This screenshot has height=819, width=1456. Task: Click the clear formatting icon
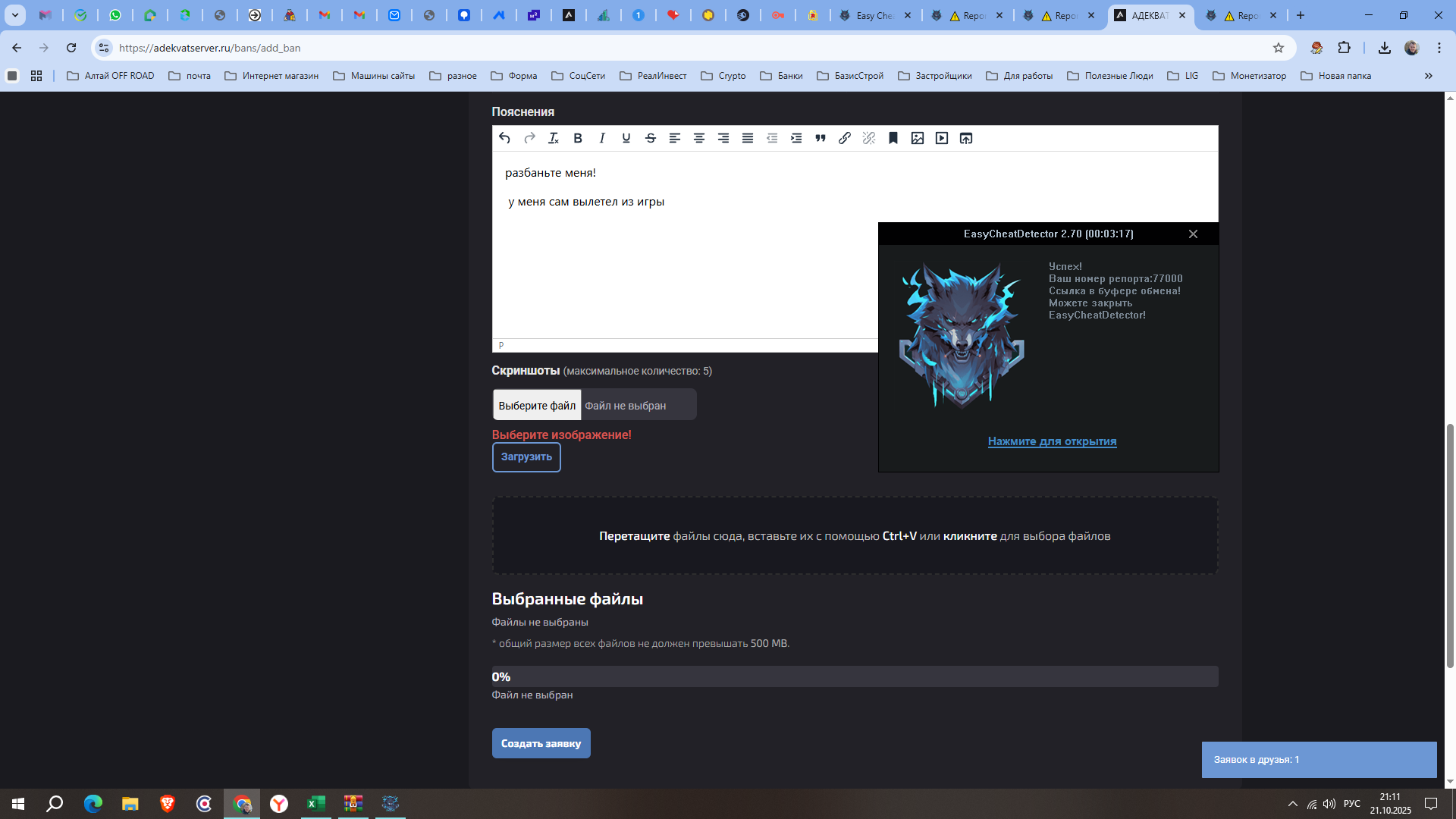(x=554, y=138)
